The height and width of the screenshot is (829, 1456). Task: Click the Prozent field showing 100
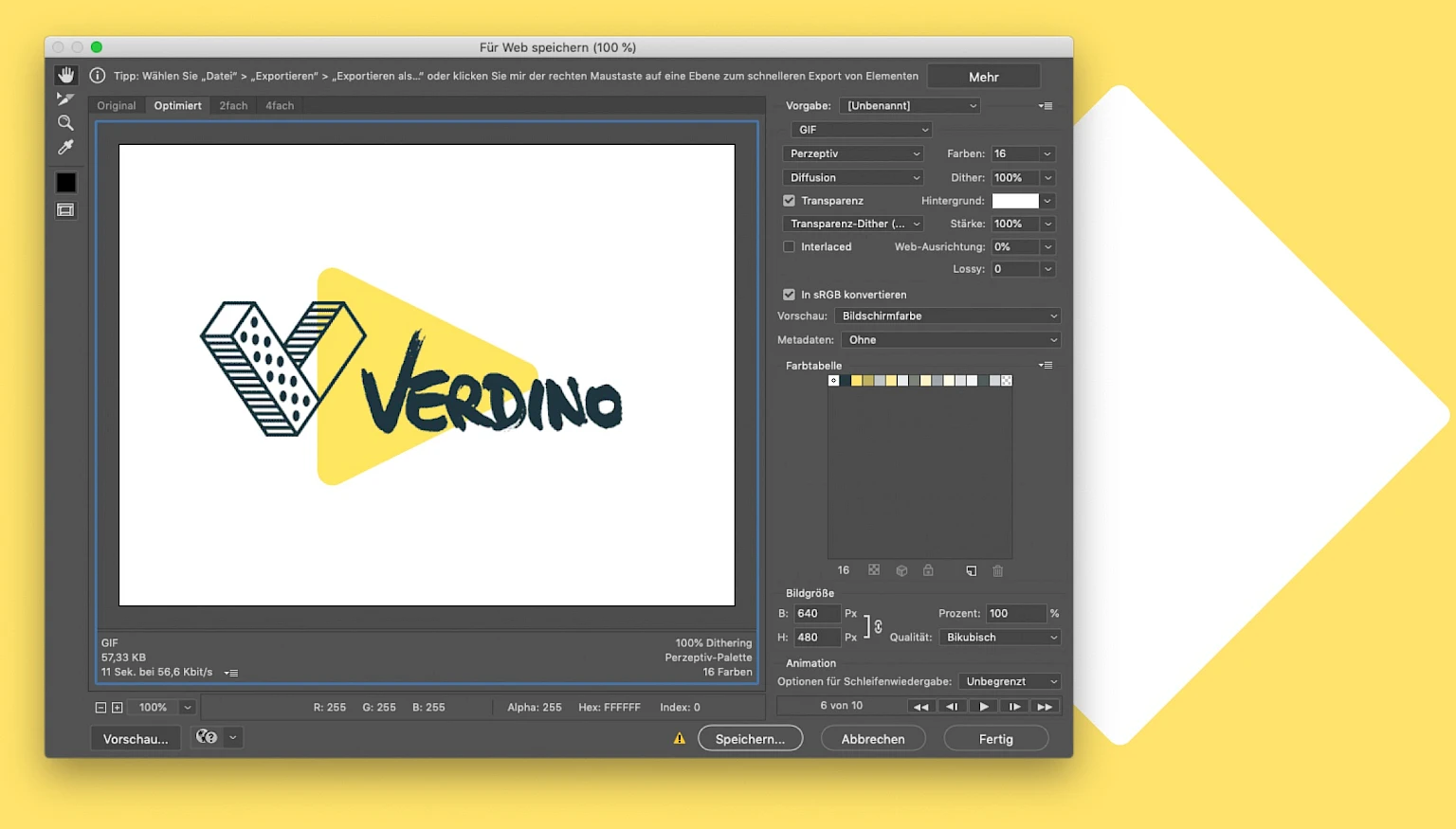1016,614
